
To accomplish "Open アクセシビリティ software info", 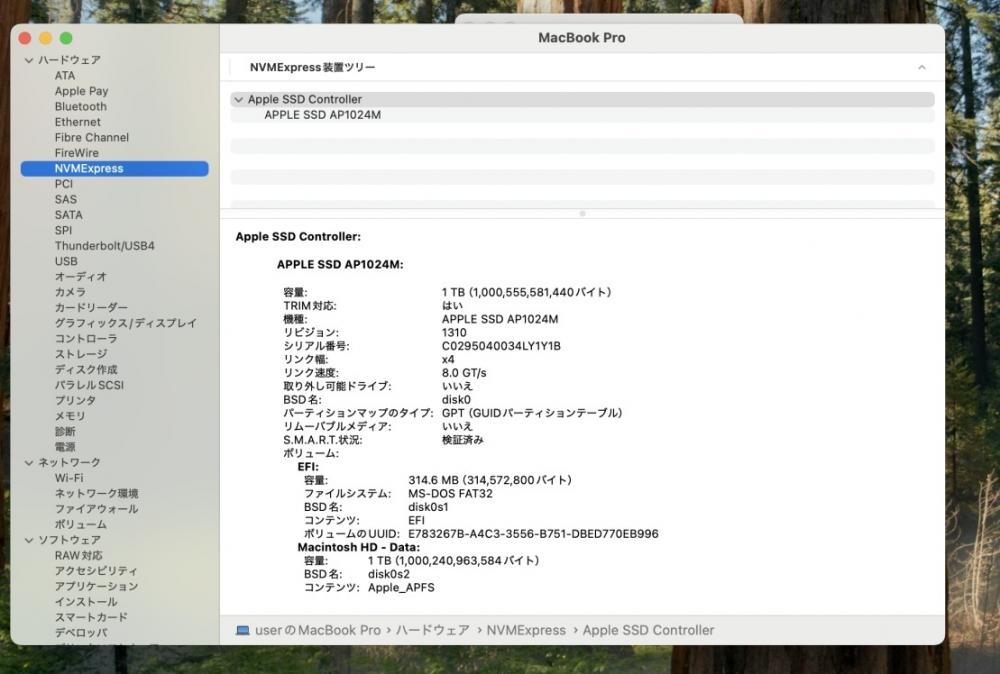I will click(96, 571).
